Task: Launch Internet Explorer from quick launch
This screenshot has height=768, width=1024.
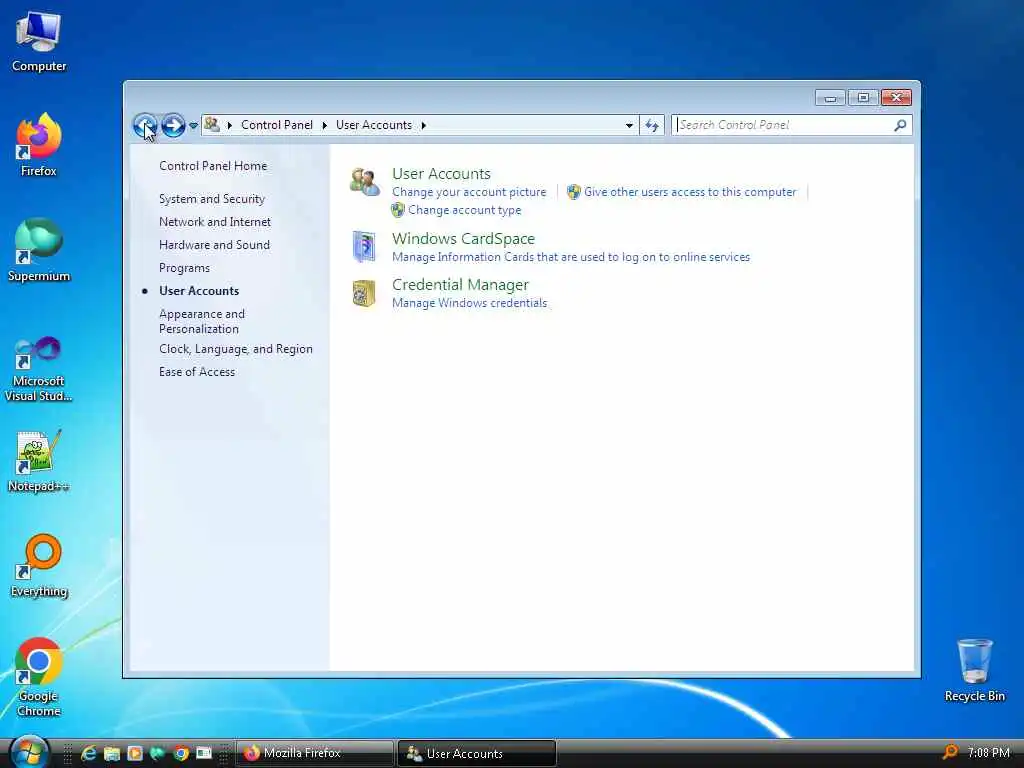Action: [88, 753]
